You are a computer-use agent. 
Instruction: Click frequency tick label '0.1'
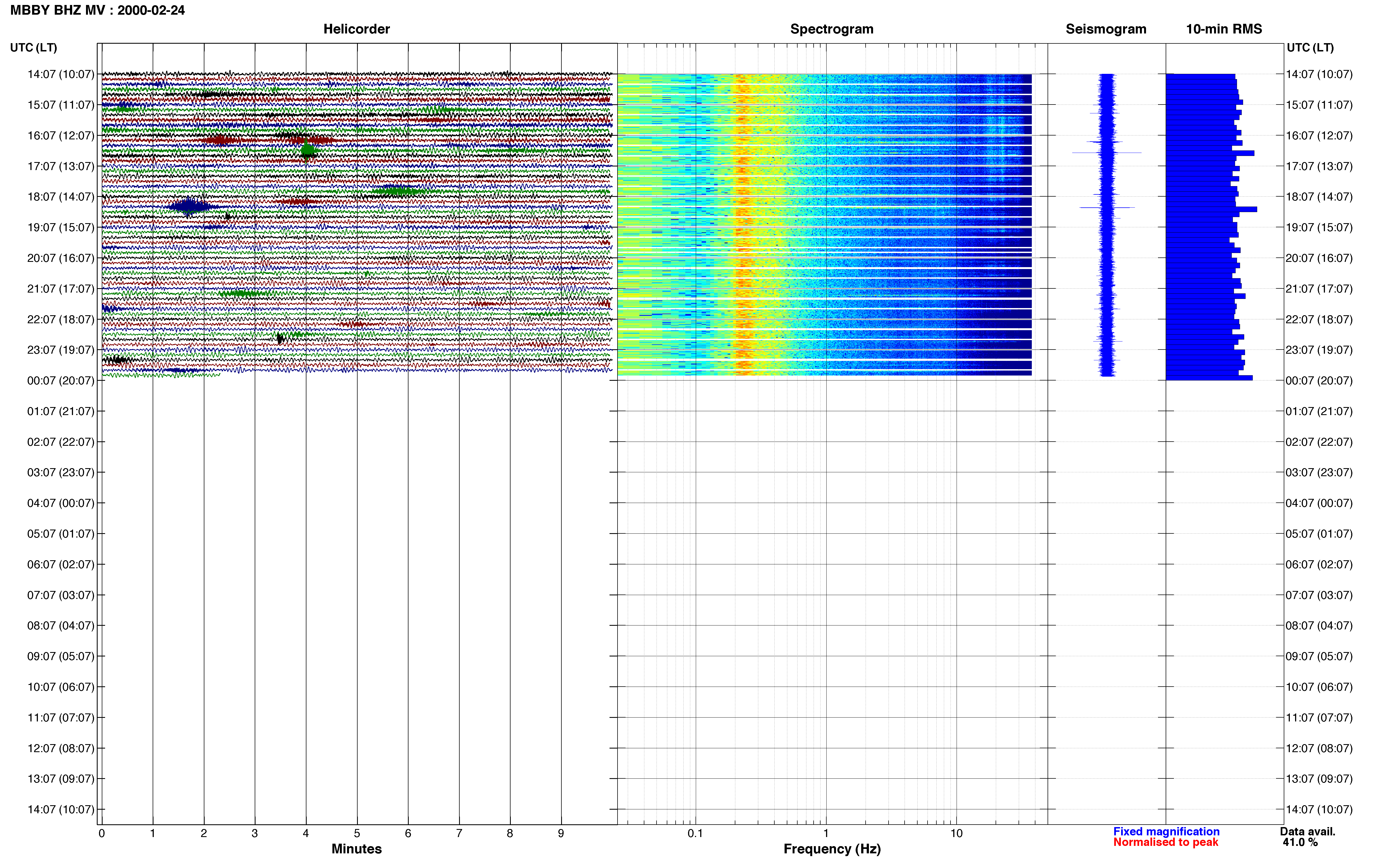pyautogui.click(x=695, y=833)
